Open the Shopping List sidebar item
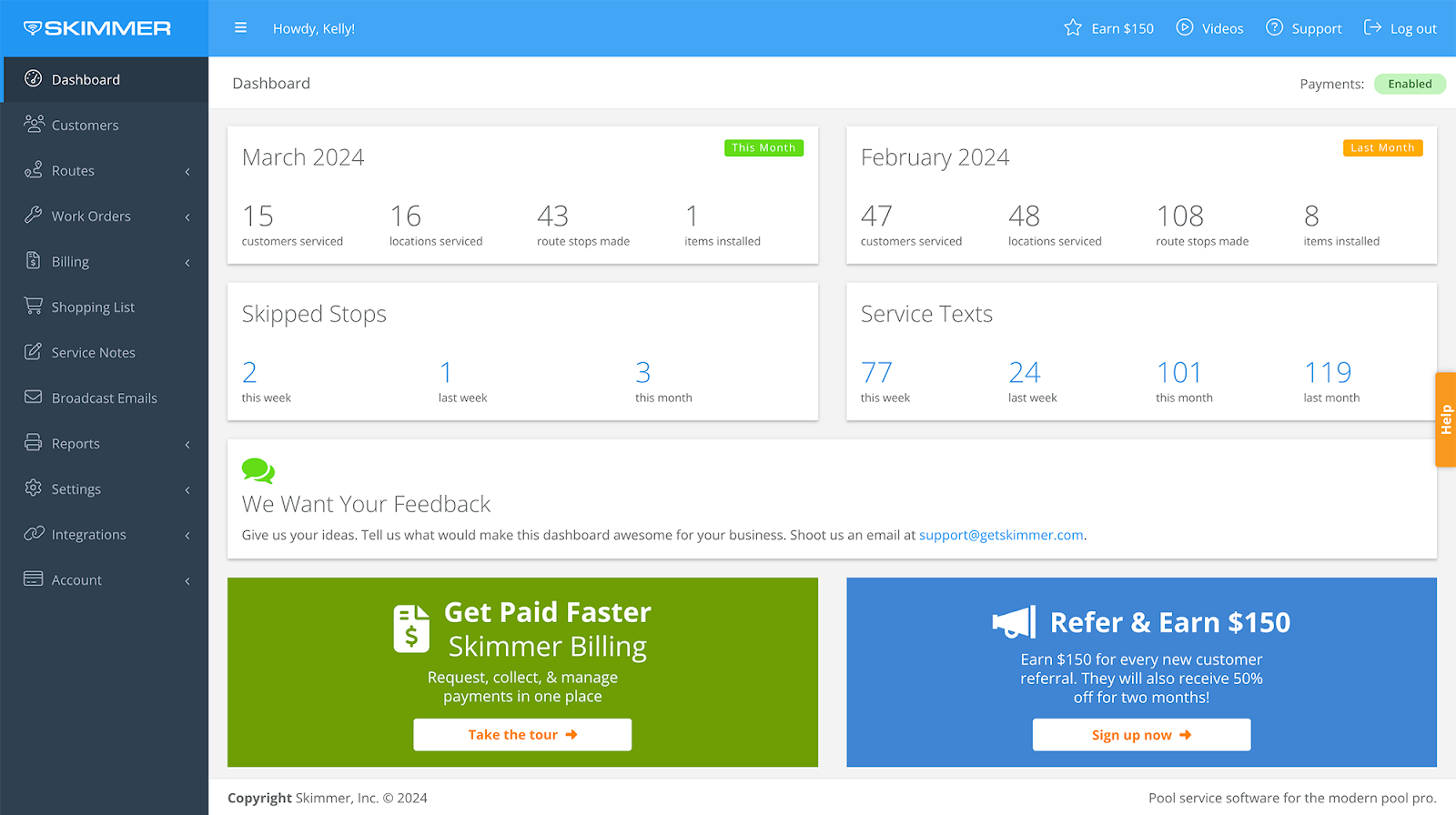This screenshot has width=1456, height=815. coord(105,307)
